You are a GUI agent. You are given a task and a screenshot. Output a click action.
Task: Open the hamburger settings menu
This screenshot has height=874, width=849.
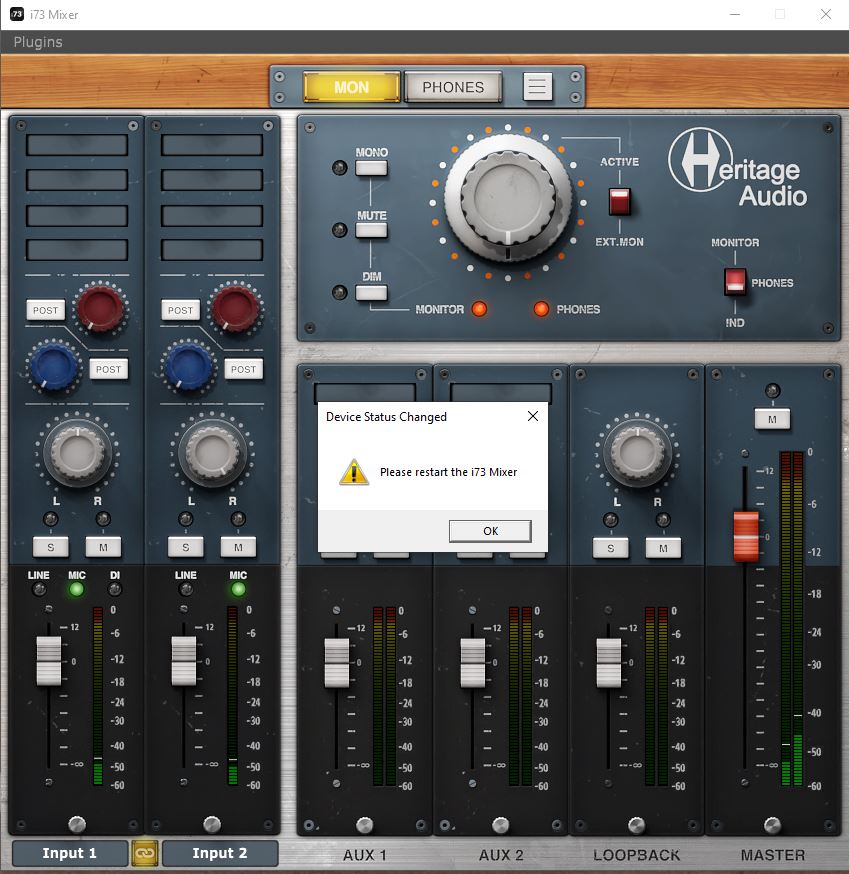point(537,86)
